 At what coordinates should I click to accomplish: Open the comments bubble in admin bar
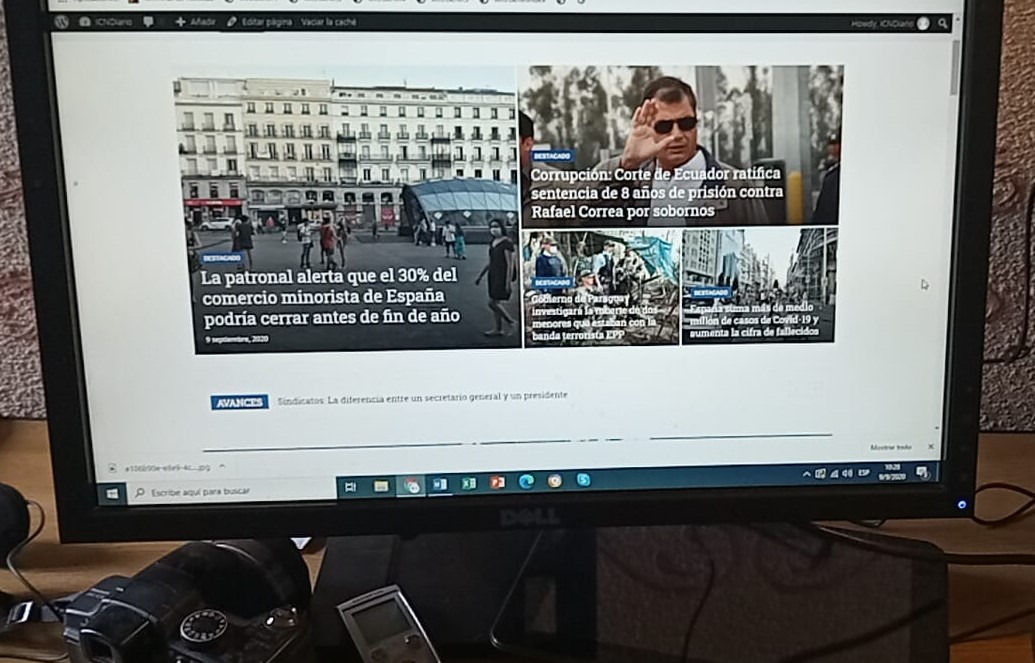(x=148, y=21)
